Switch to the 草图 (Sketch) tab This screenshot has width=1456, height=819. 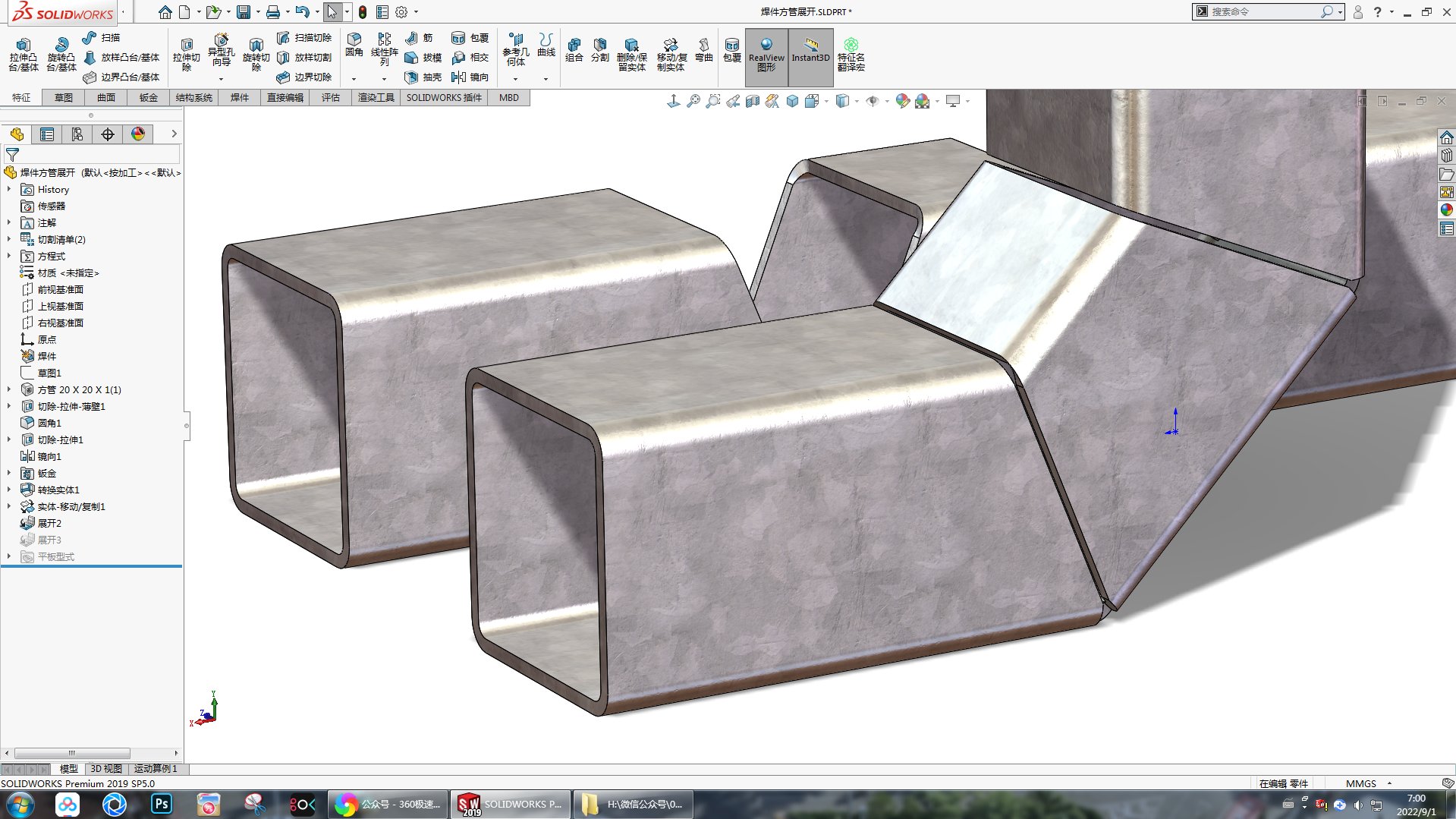[64, 97]
